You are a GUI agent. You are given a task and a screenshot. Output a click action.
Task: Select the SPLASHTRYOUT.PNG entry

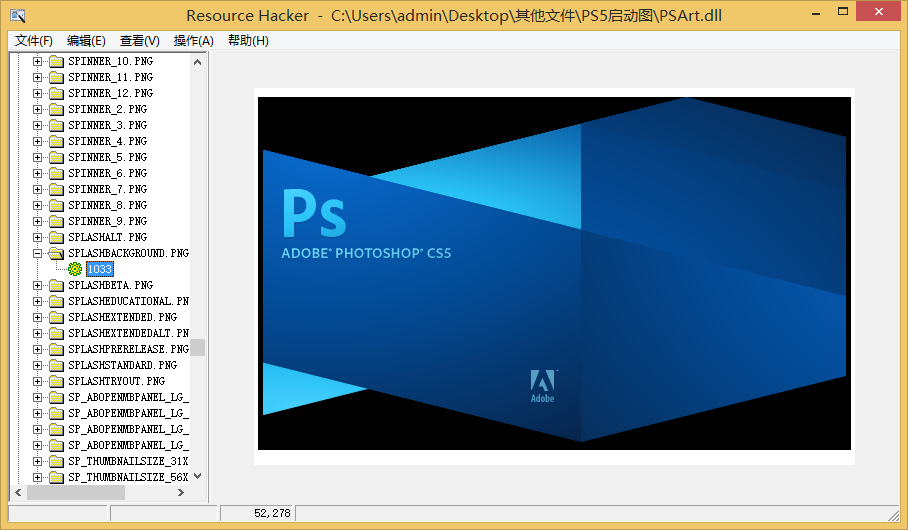coord(116,382)
